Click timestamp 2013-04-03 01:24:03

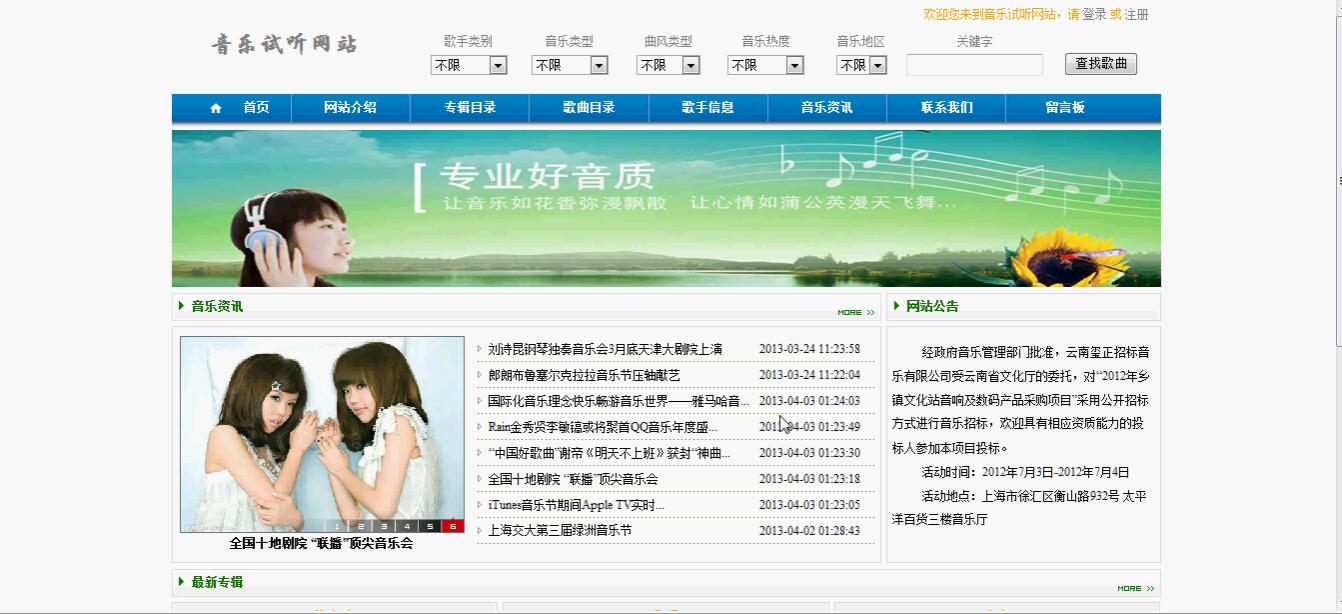pos(809,401)
